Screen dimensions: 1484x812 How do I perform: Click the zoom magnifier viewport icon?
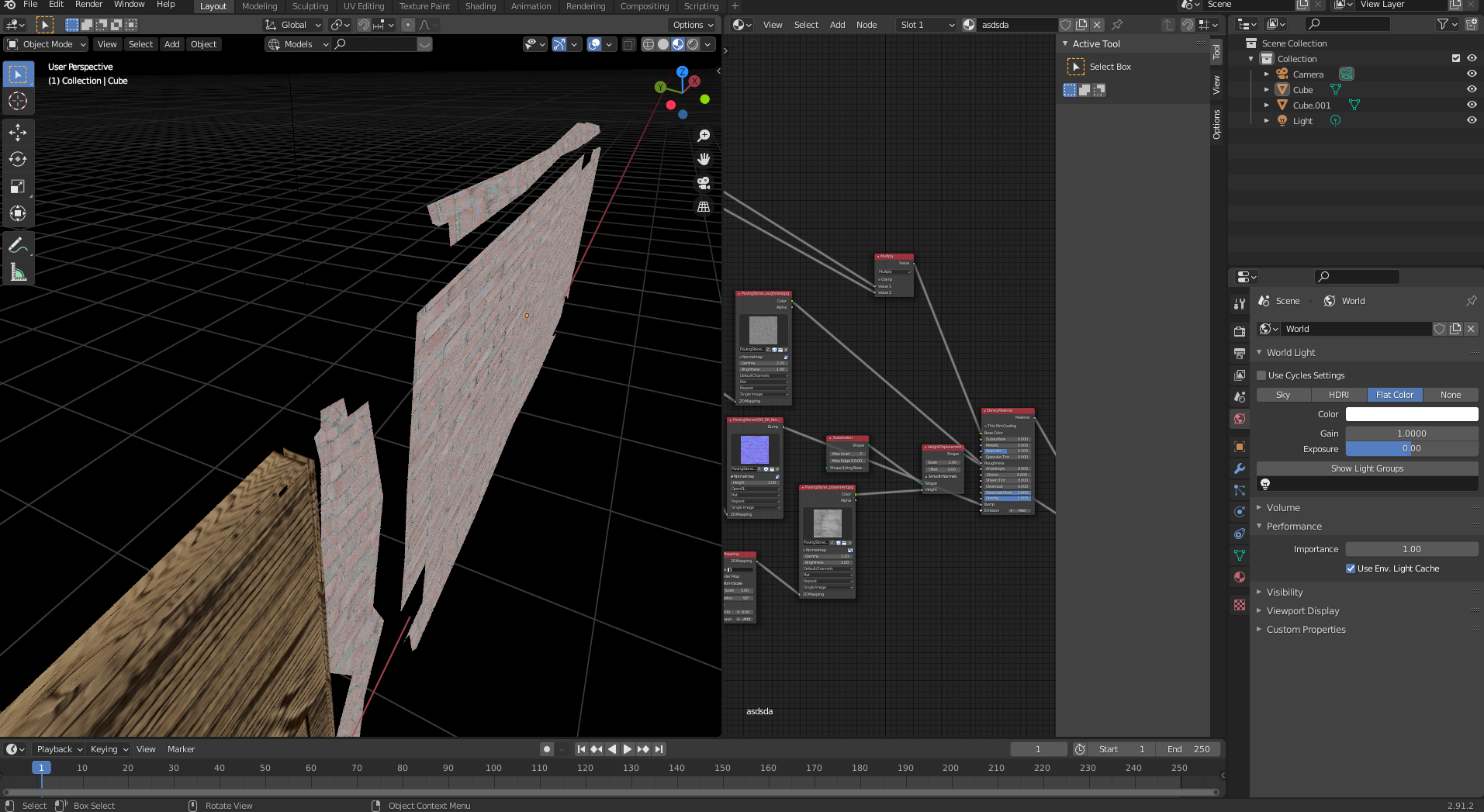[x=704, y=136]
